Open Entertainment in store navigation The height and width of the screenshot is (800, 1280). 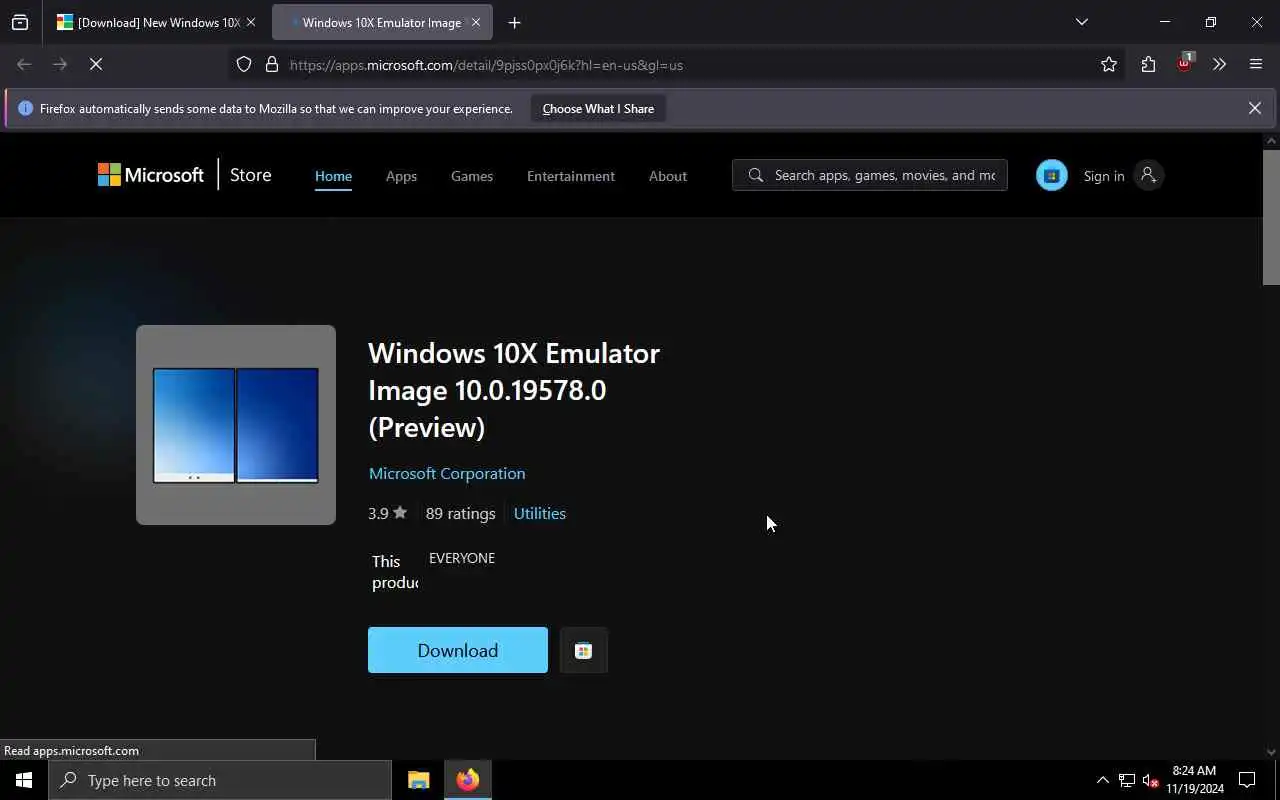click(571, 176)
